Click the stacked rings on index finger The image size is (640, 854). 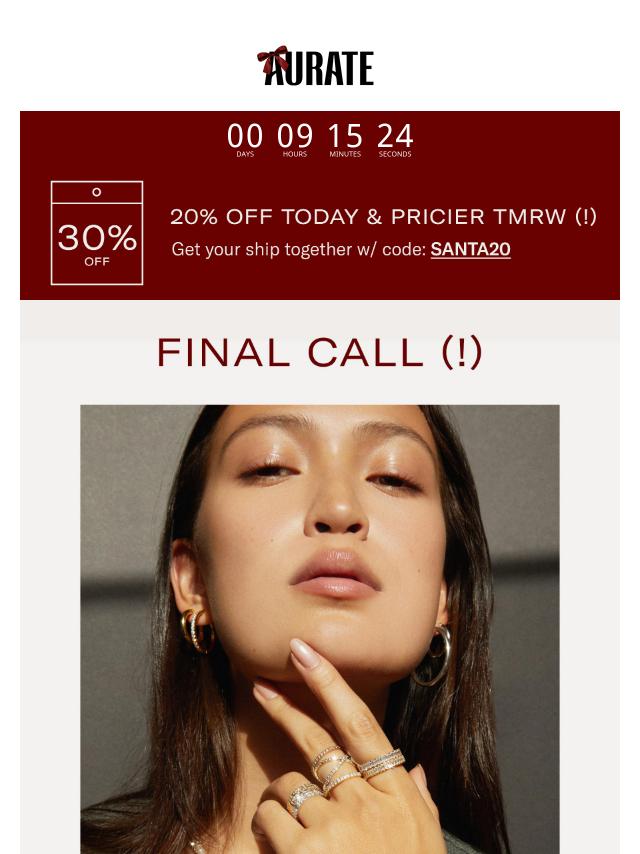(x=382, y=764)
